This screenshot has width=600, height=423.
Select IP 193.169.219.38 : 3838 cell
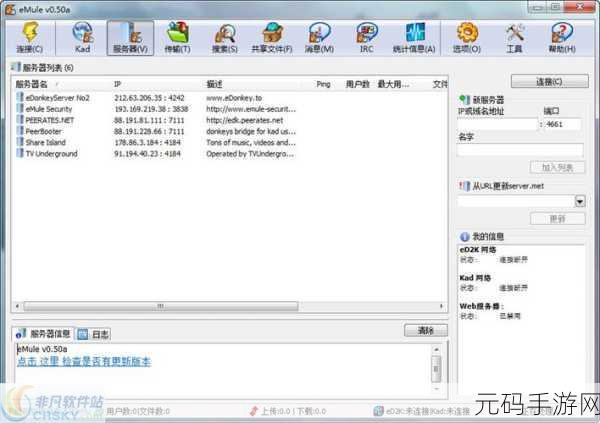click(x=151, y=109)
